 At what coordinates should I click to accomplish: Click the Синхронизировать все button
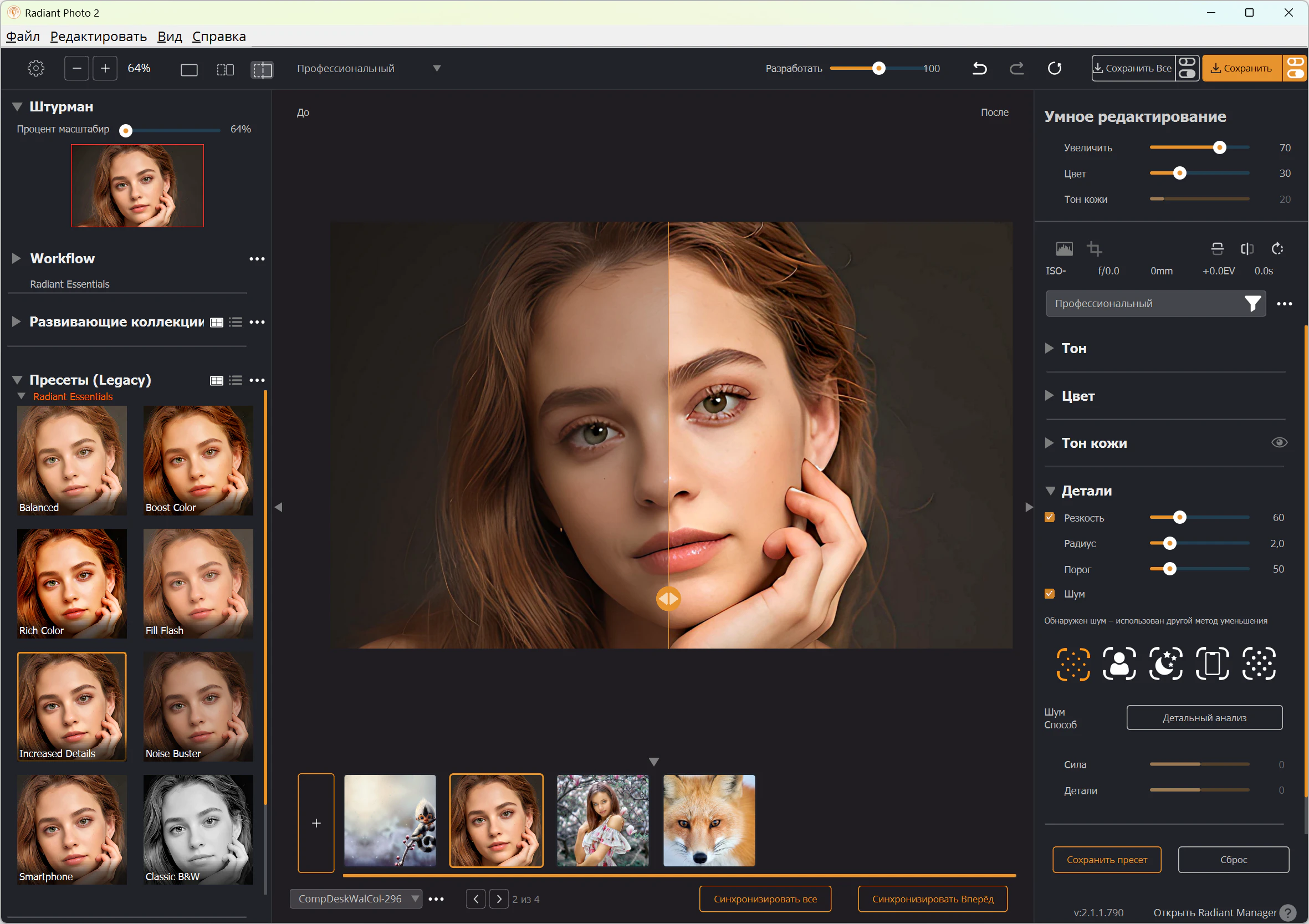click(765, 899)
